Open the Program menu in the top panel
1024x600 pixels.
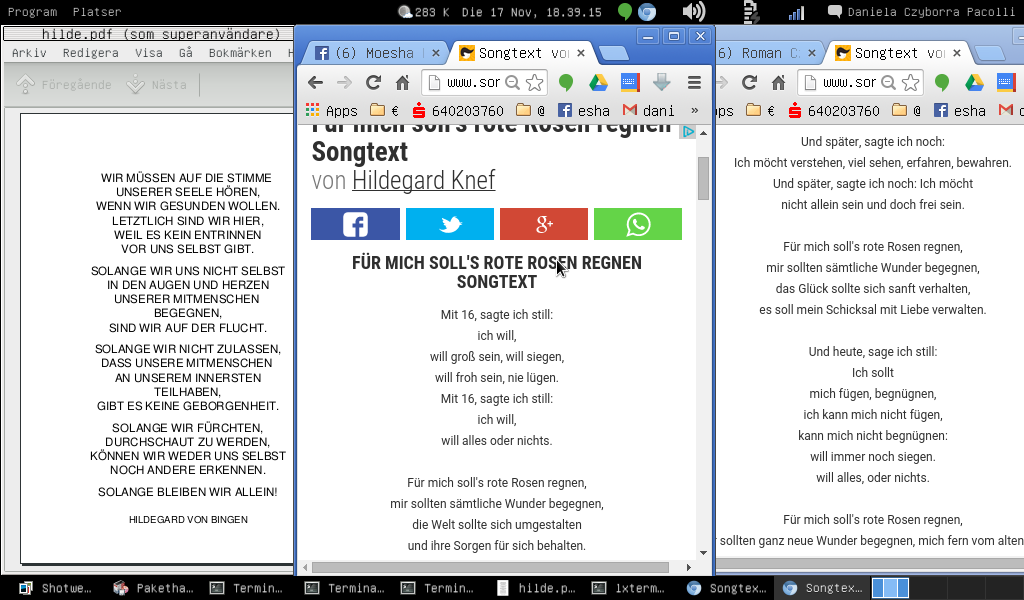pos(33,12)
